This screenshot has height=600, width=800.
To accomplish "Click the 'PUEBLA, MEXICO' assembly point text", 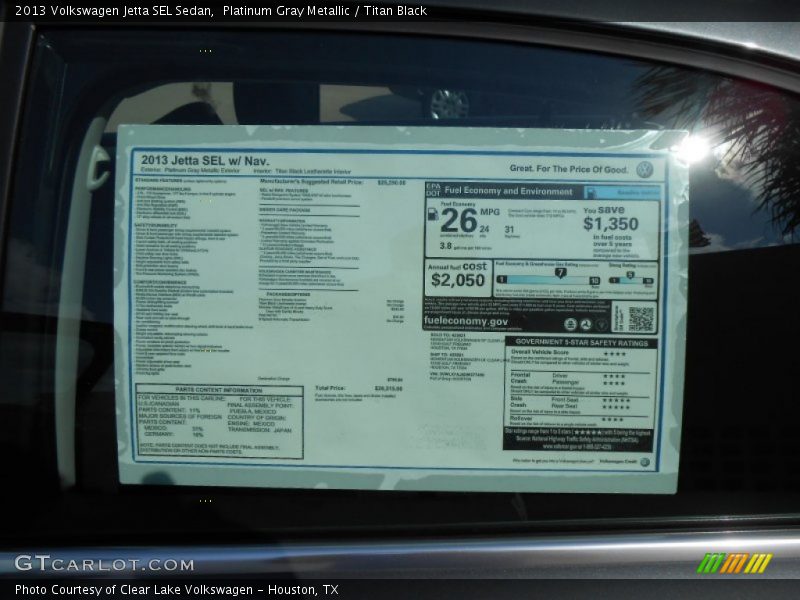I will pos(253,411).
